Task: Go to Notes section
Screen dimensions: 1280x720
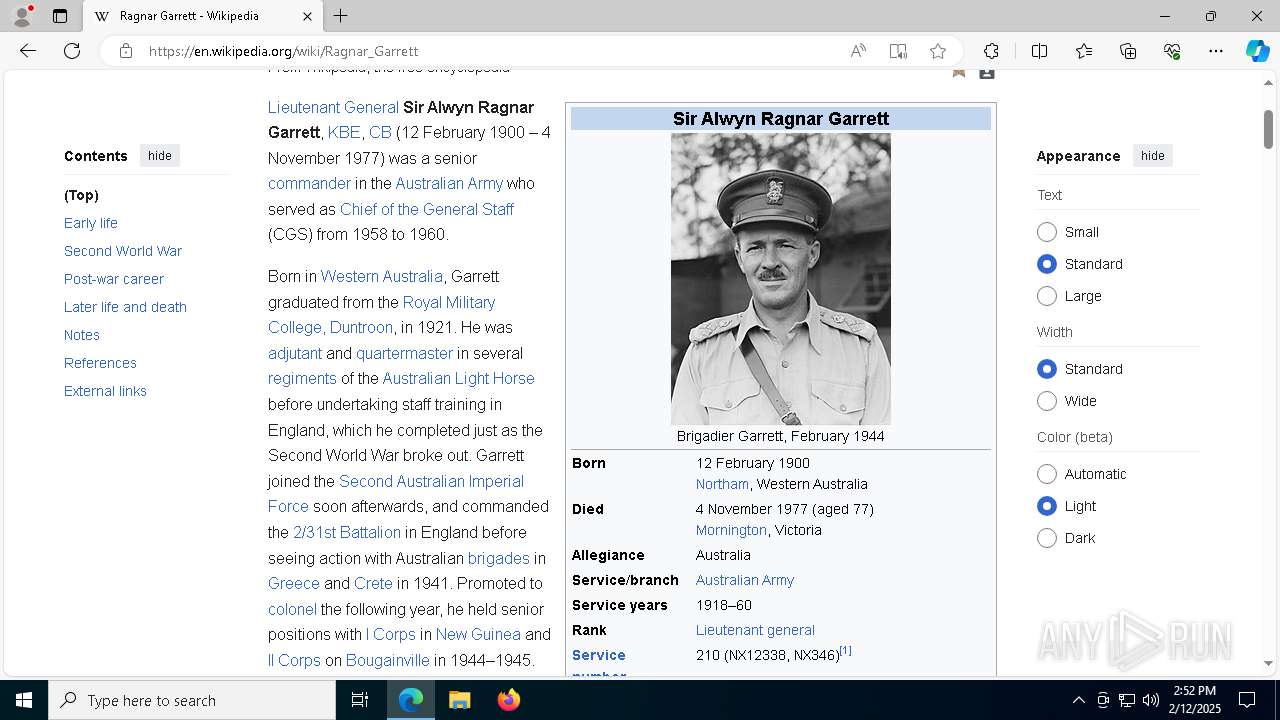Action: 82,335
